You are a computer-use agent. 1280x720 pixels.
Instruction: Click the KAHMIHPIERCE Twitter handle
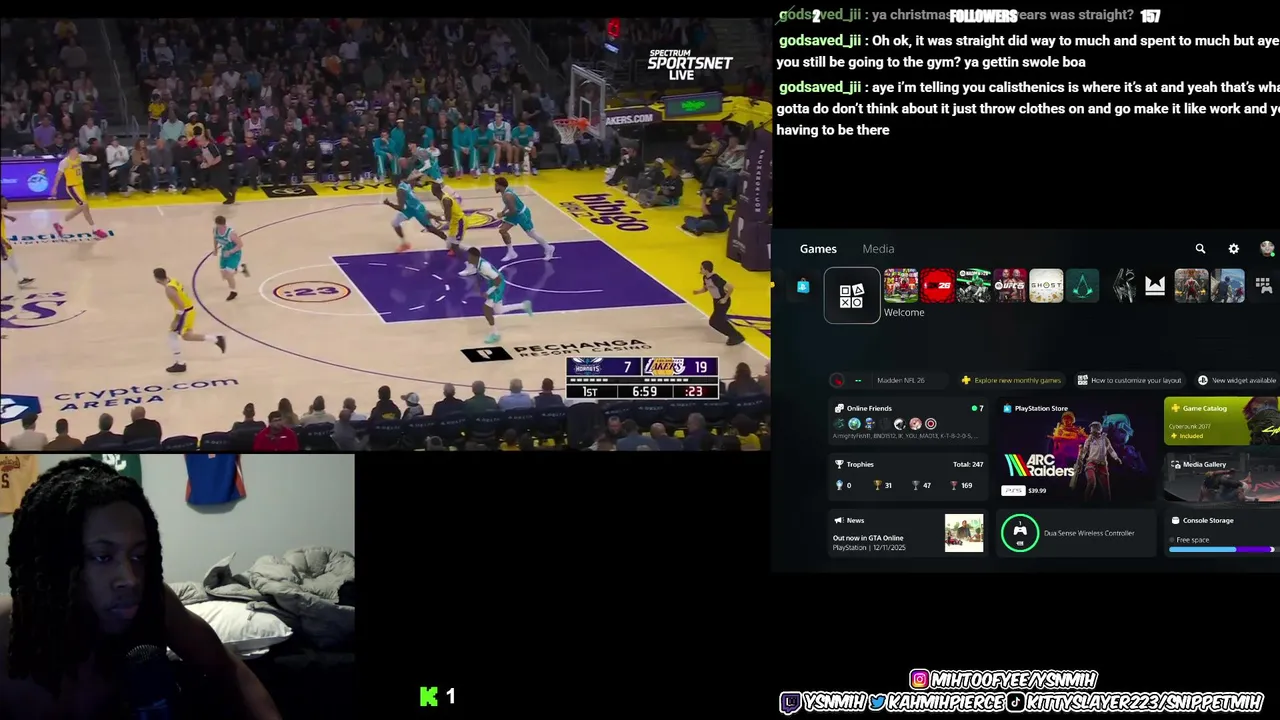click(x=945, y=703)
